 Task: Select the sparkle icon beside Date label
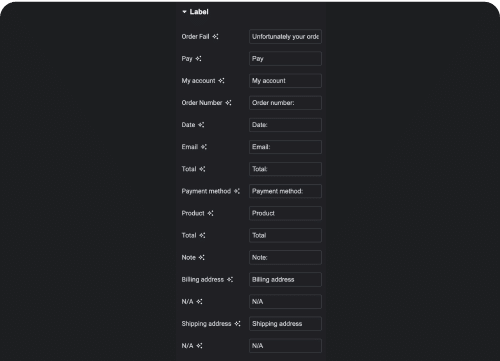click(x=201, y=125)
